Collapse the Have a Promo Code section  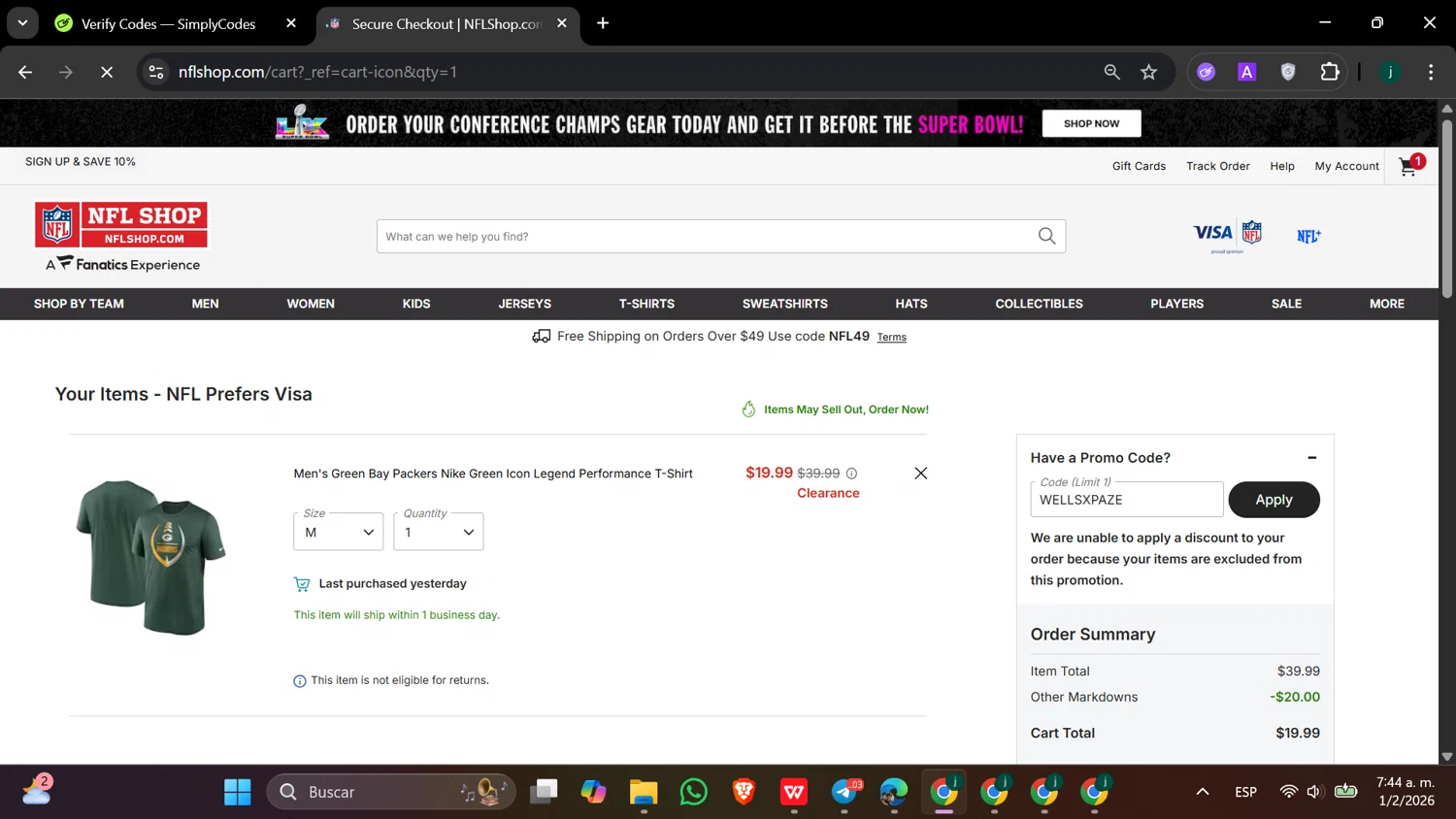(1312, 458)
